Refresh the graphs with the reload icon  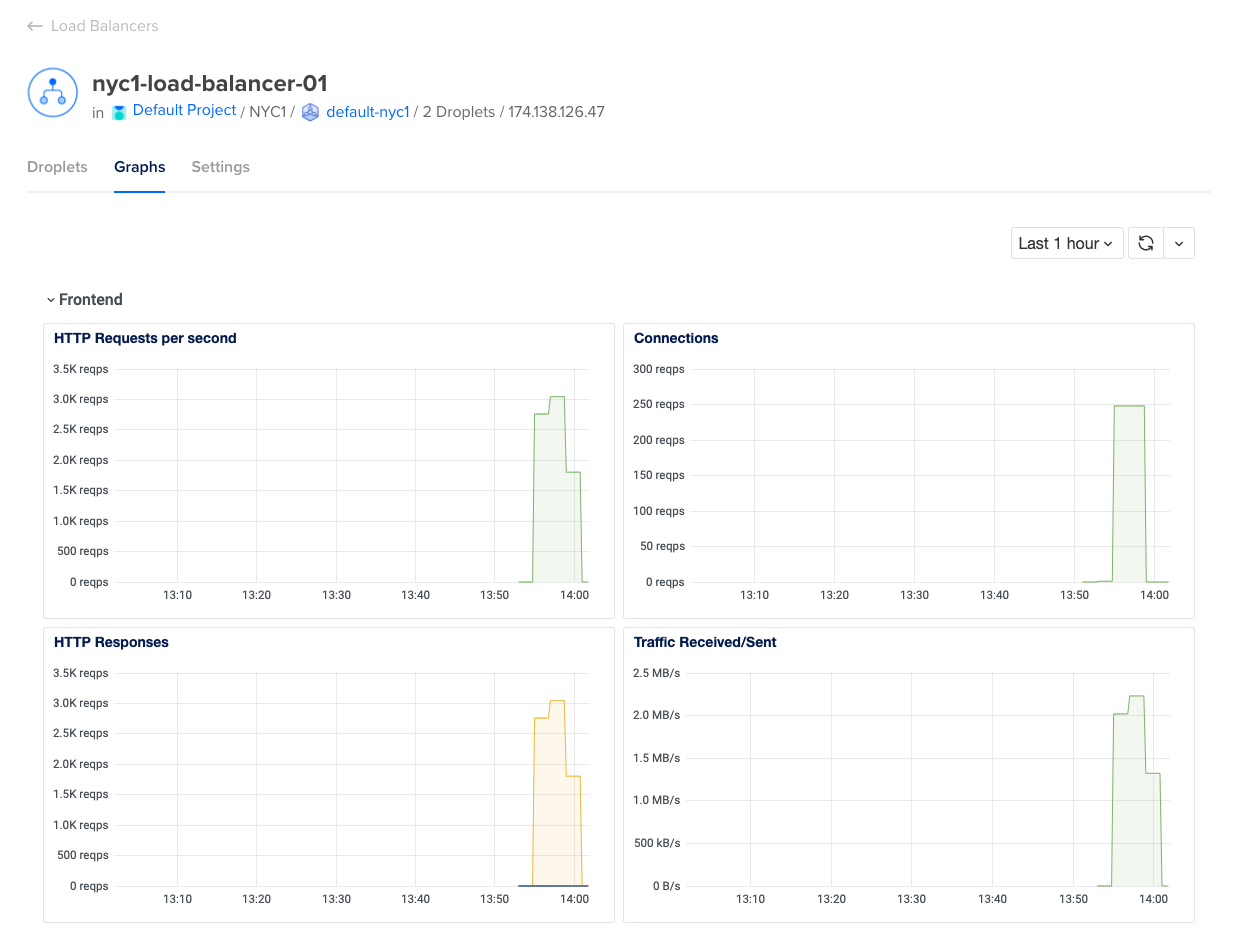point(1146,243)
